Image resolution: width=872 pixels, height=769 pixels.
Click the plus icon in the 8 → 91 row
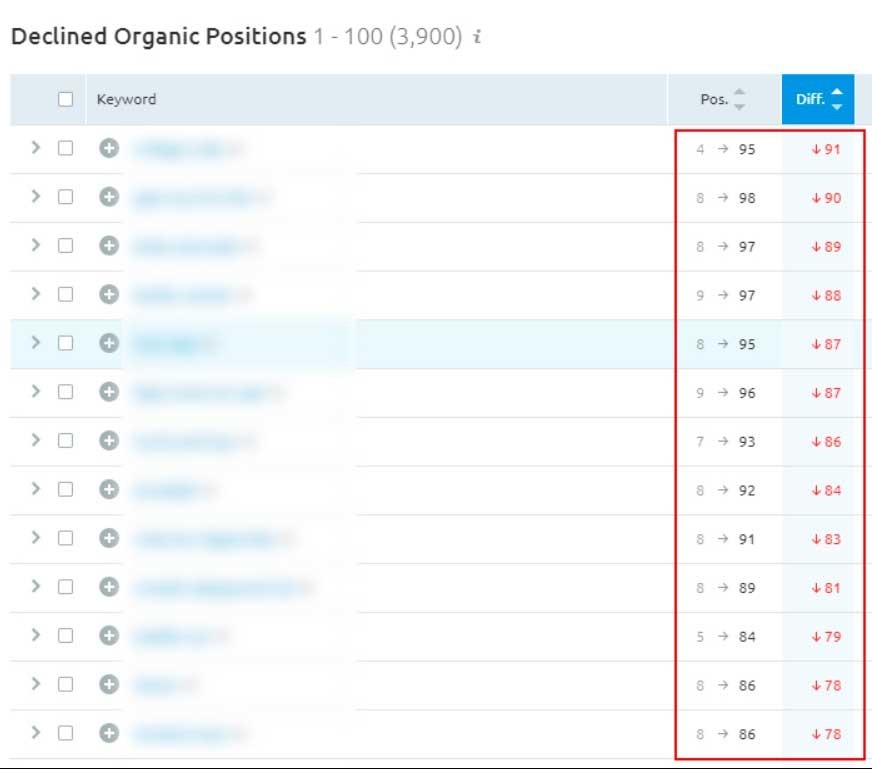pyautogui.click(x=109, y=538)
